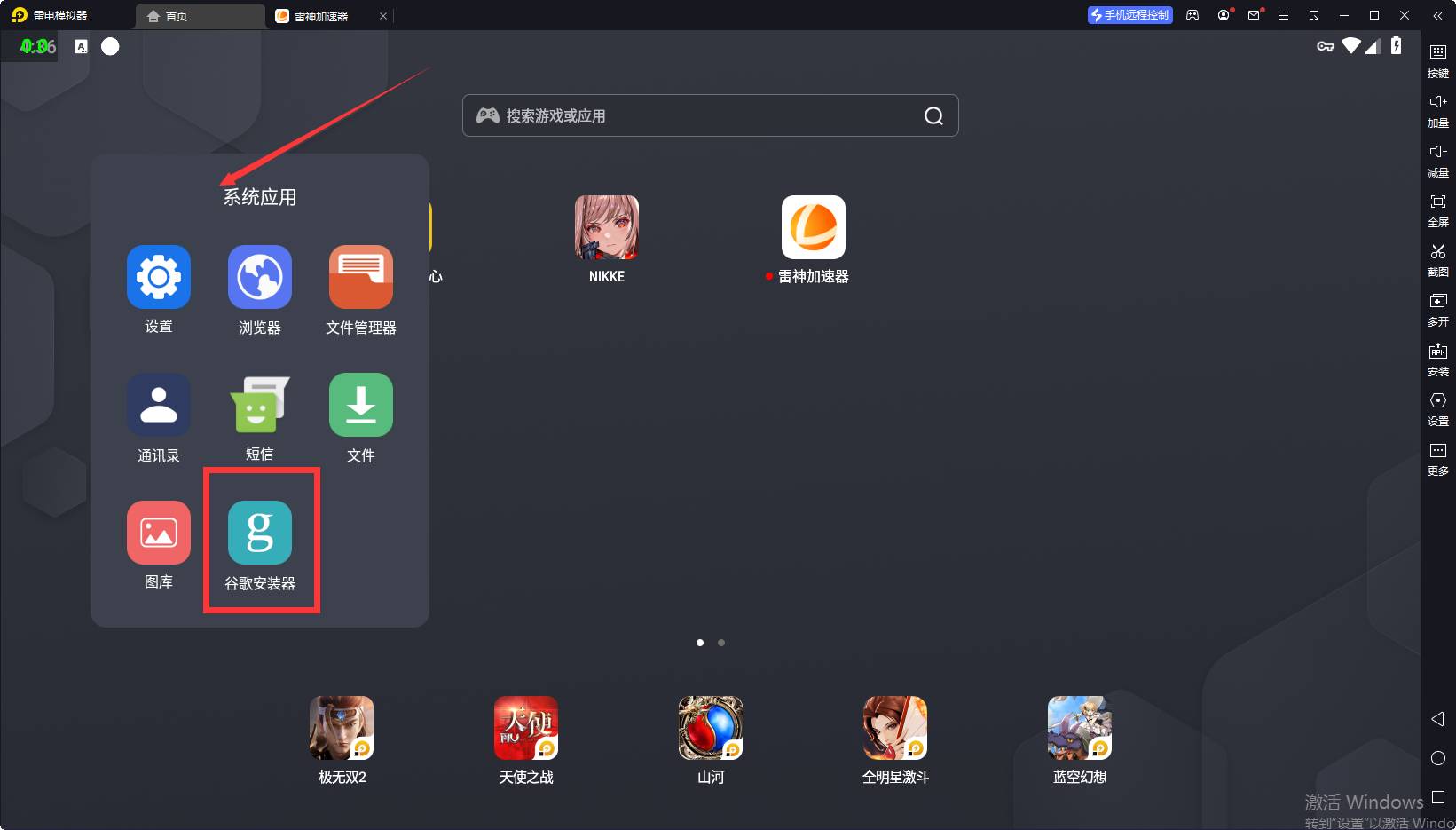
Task: Open emulator 设置 in the right sidebar
Action: pos(1438,409)
